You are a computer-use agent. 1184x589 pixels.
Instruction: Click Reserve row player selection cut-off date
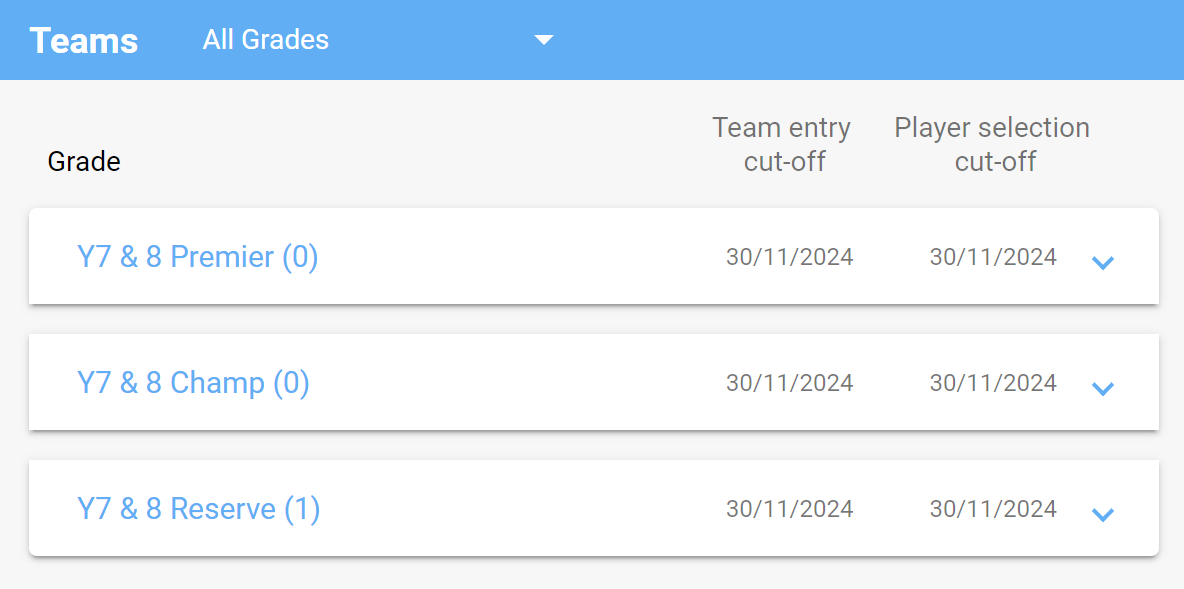tap(993, 509)
